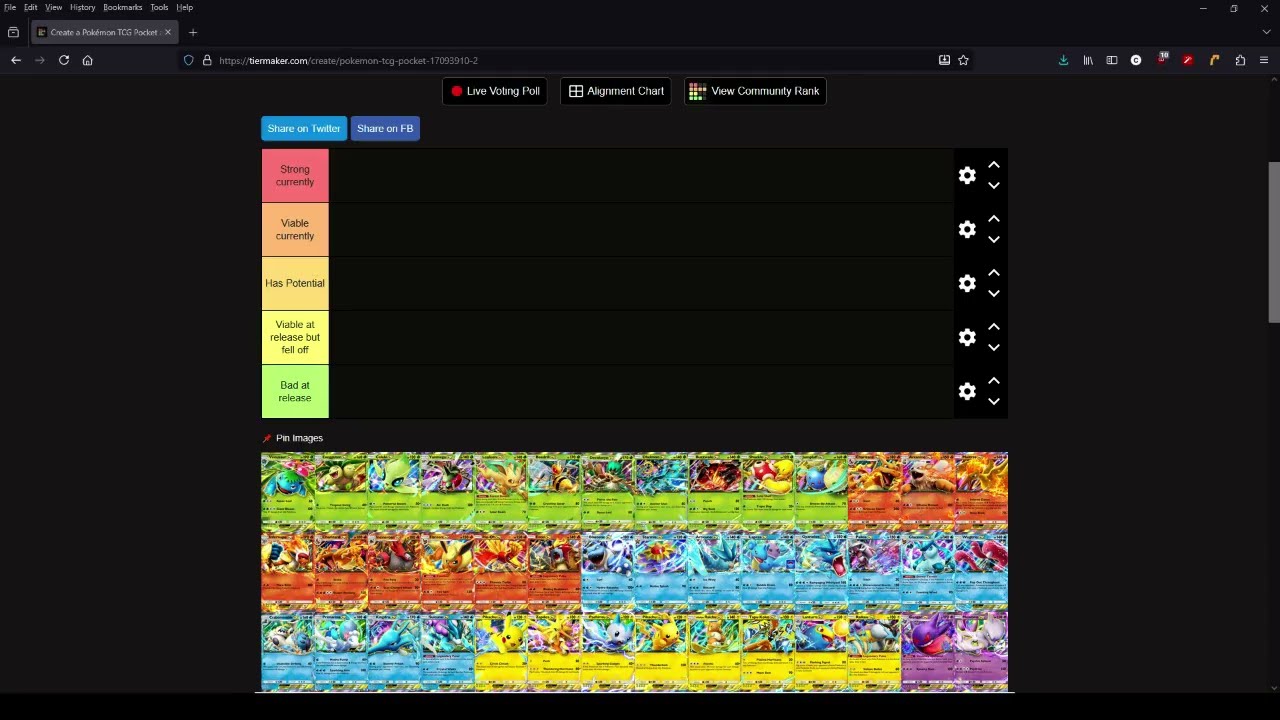The image size is (1280, 720).
Task: View Community Rank page
Action: click(755, 91)
